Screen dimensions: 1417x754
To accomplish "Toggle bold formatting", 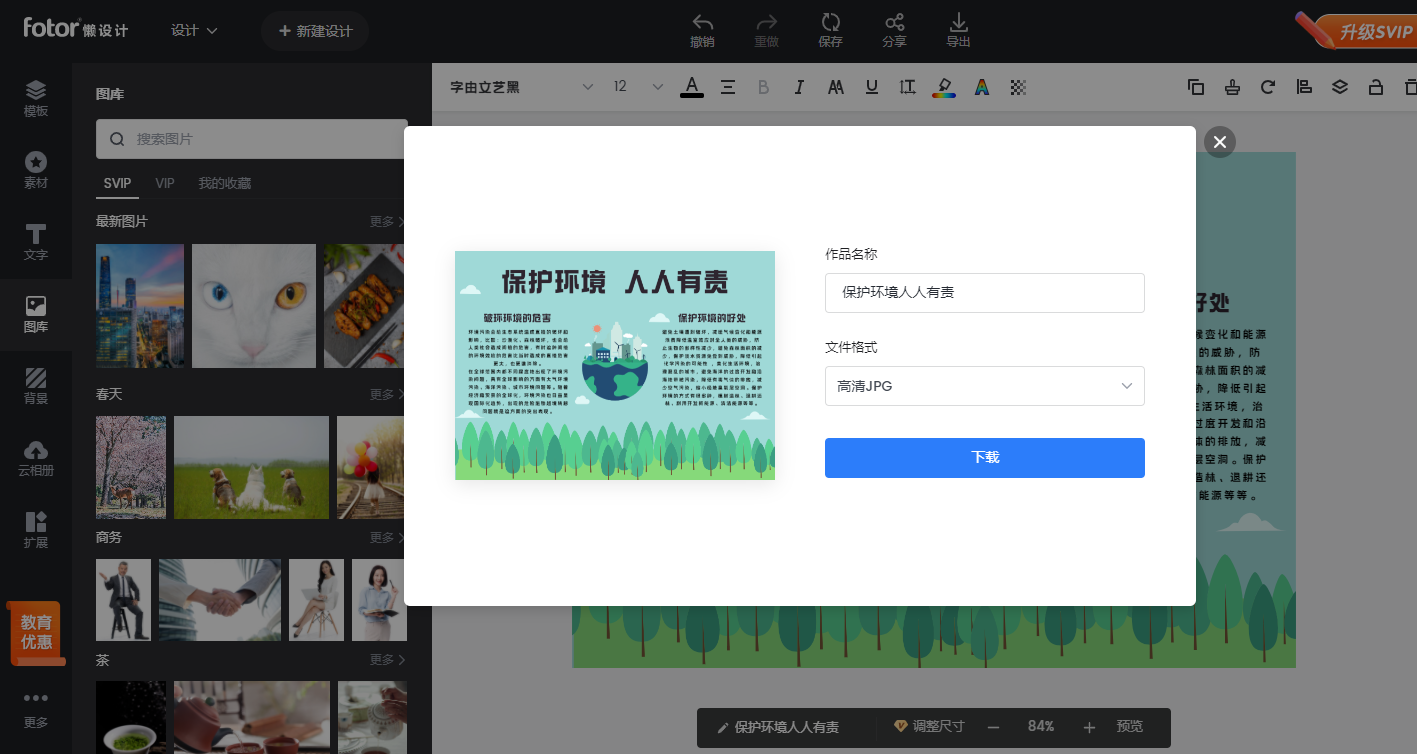I will point(764,87).
